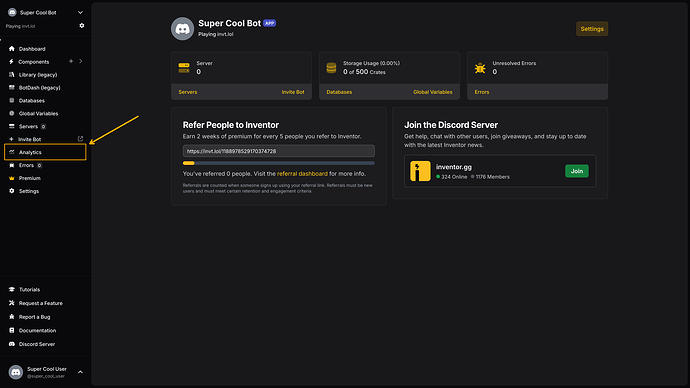Click the book icon beside Documentation

12,330
